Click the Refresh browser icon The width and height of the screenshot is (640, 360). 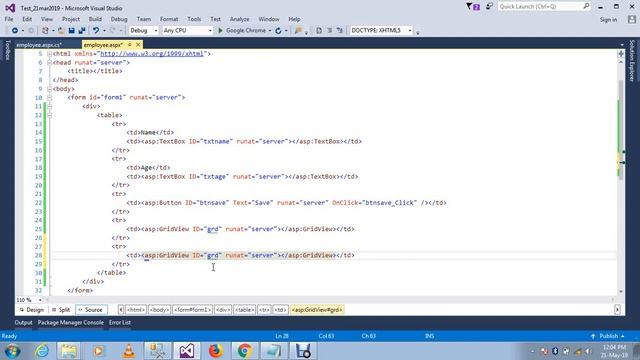tap(278, 31)
